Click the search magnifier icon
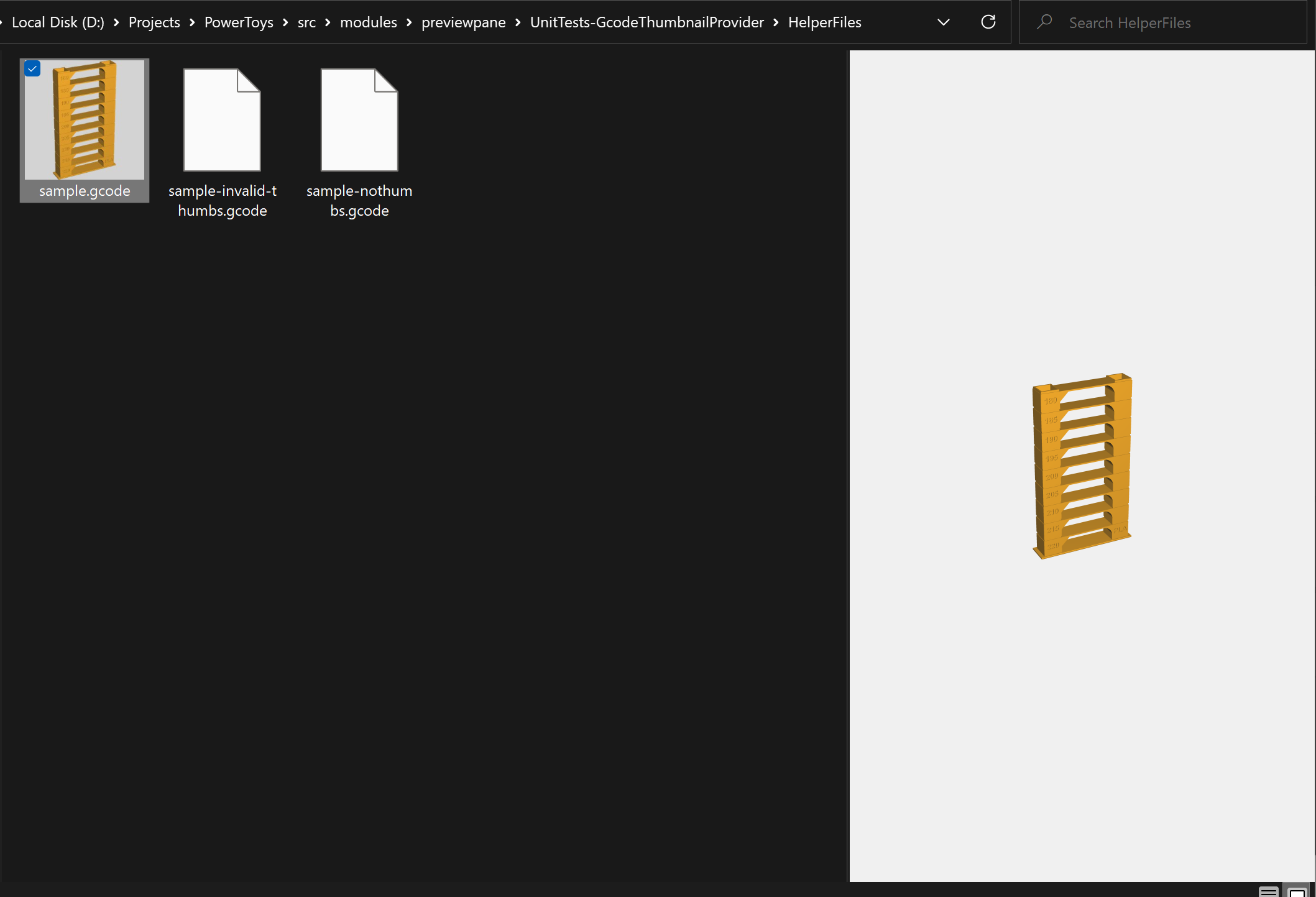Screen dimensions: 1316x897 (x=1044, y=22)
